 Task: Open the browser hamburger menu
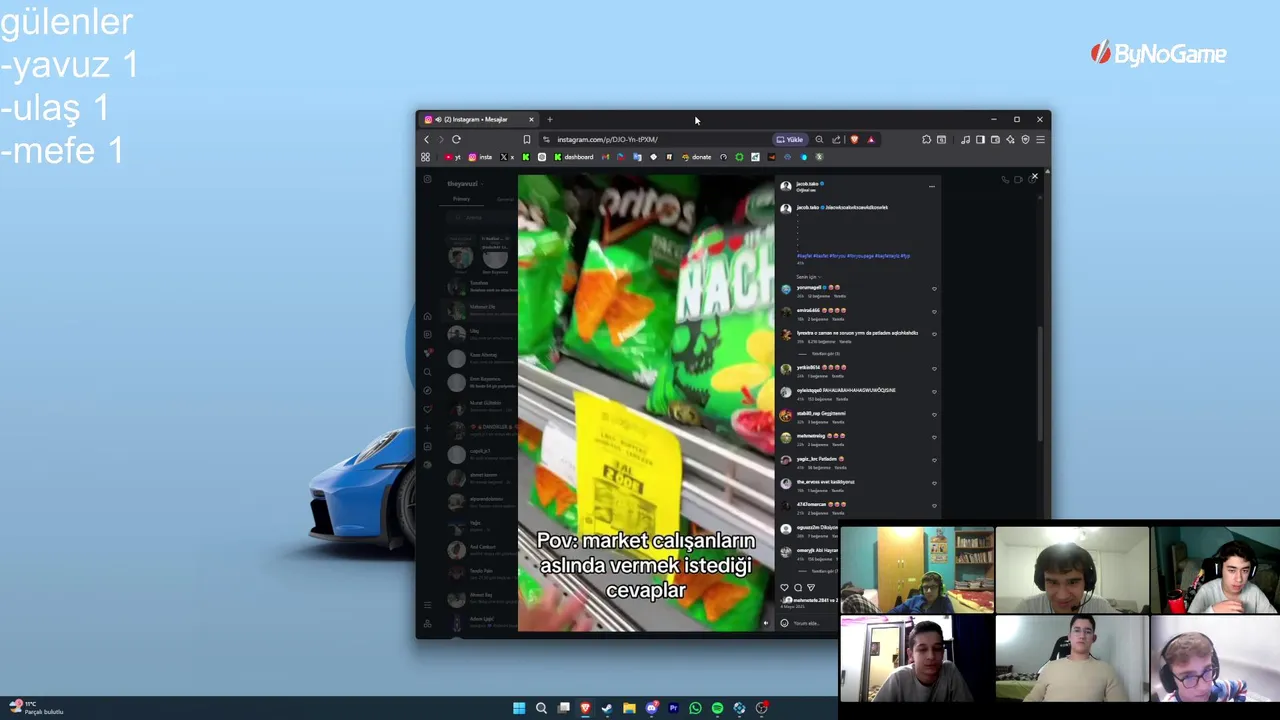(1041, 139)
